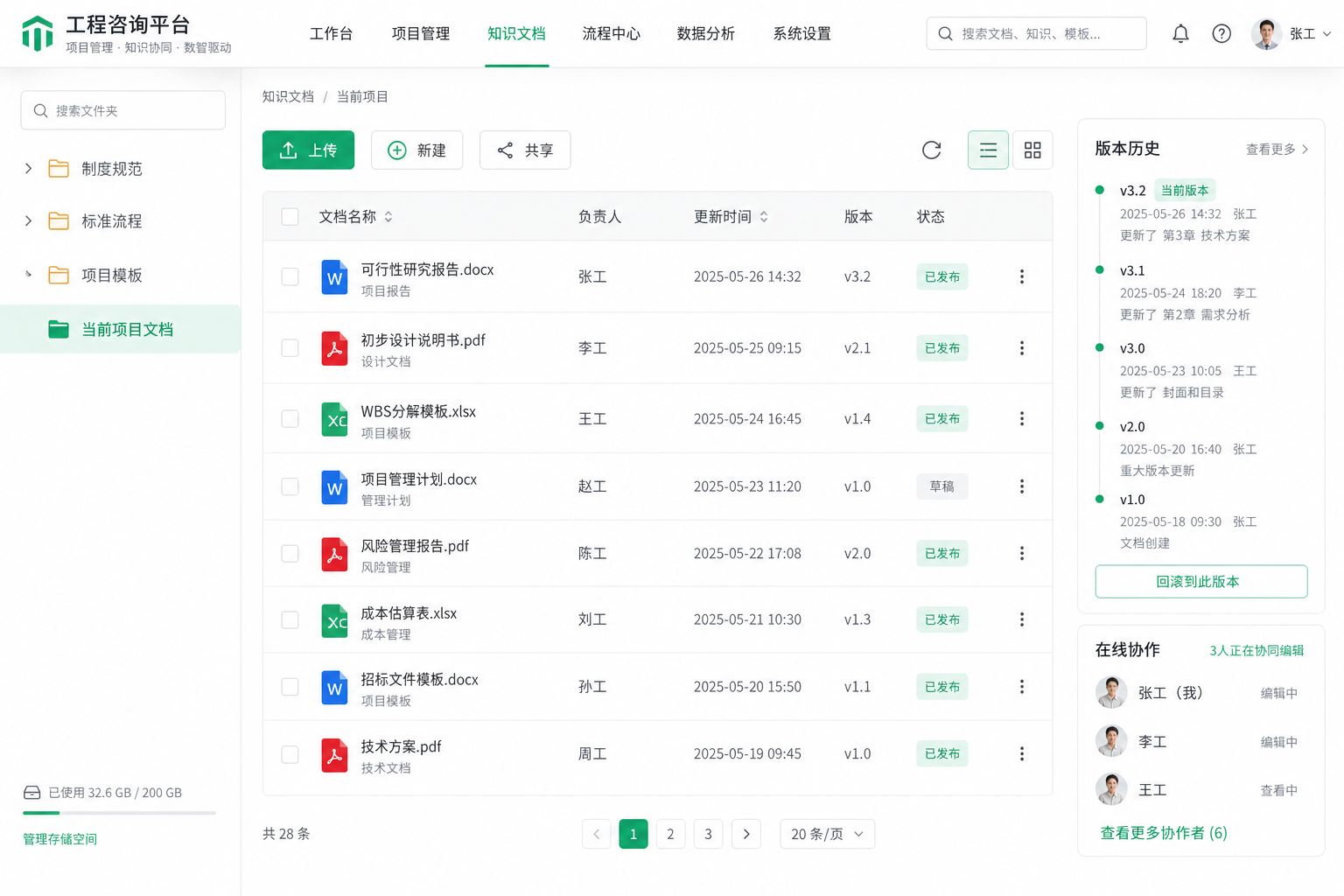Check the box for 成本估算表.xlsx
Viewport: 1344px width, 896px height.
290,619
